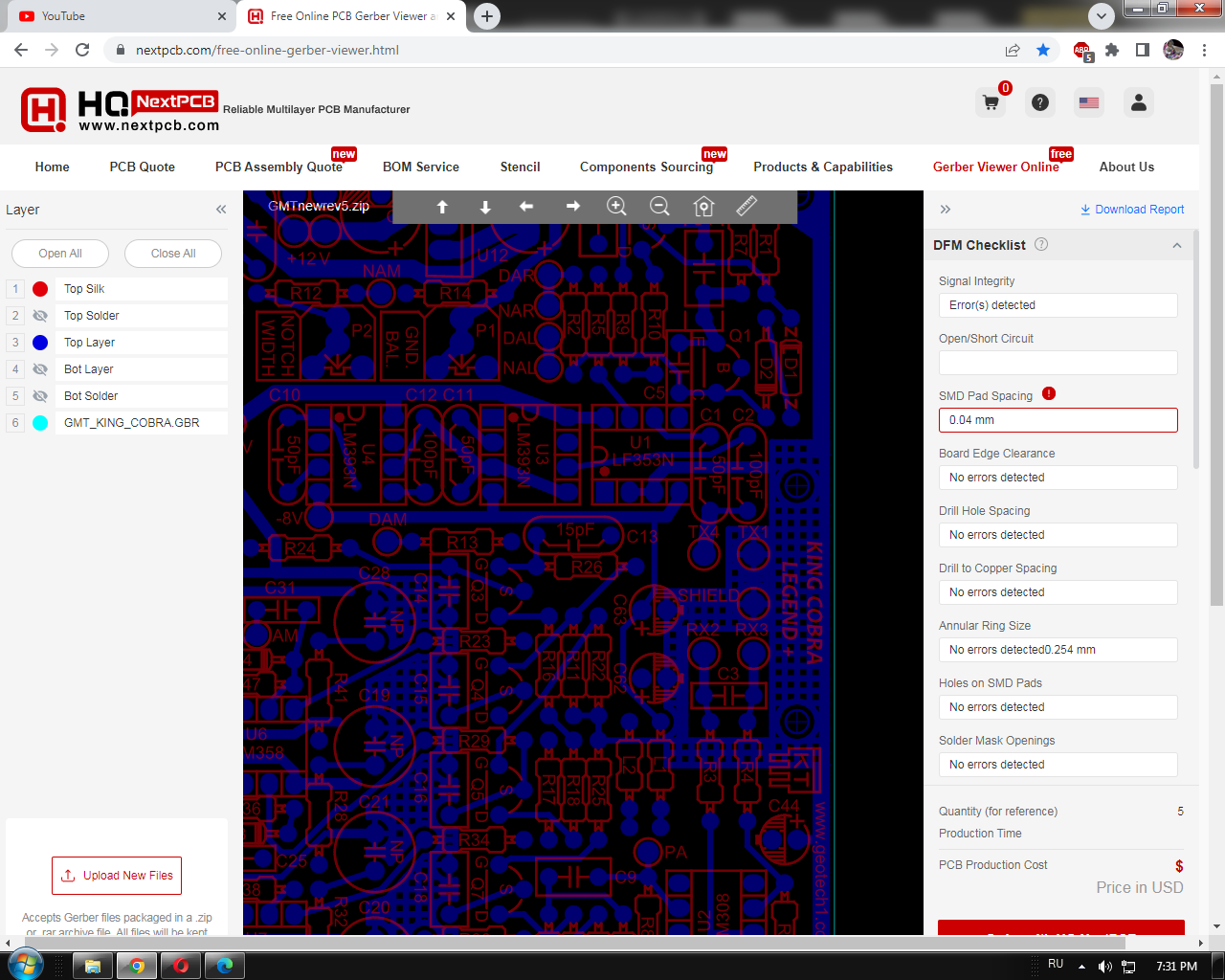This screenshot has height=980, width=1225.
Task: Open the shopping cart
Action: click(991, 102)
